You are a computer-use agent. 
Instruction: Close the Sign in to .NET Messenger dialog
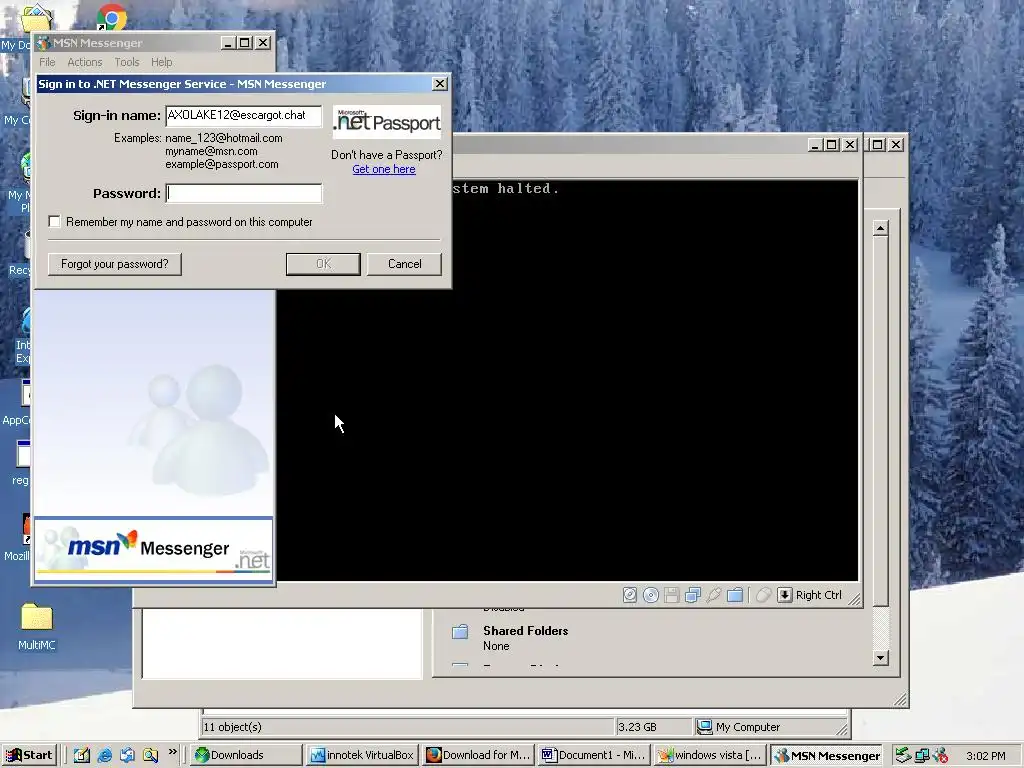[440, 84]
